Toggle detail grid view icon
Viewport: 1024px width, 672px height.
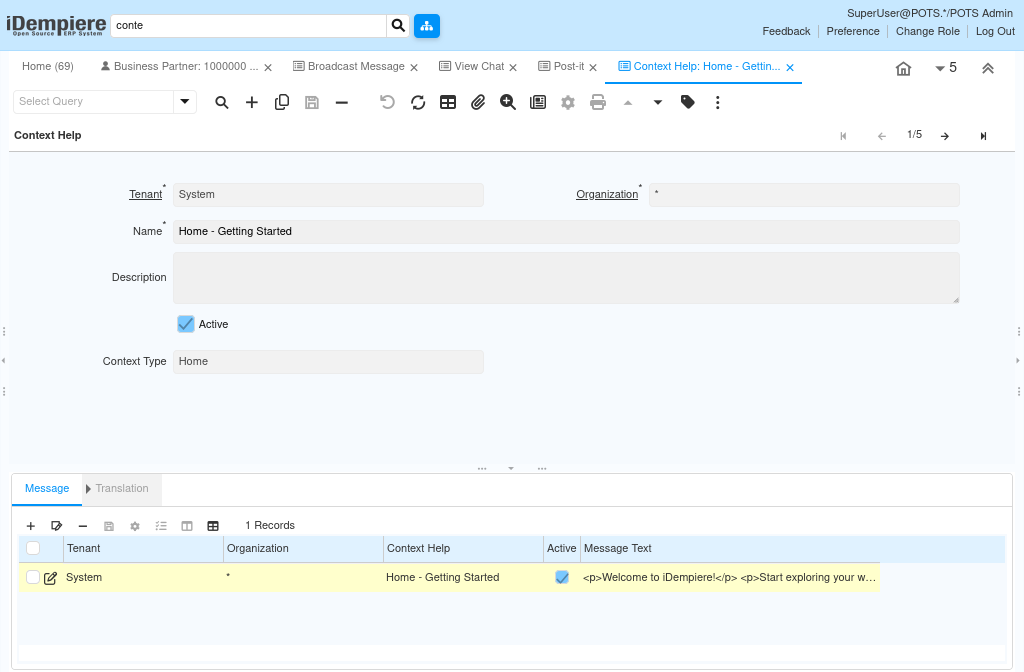point(213,526)
